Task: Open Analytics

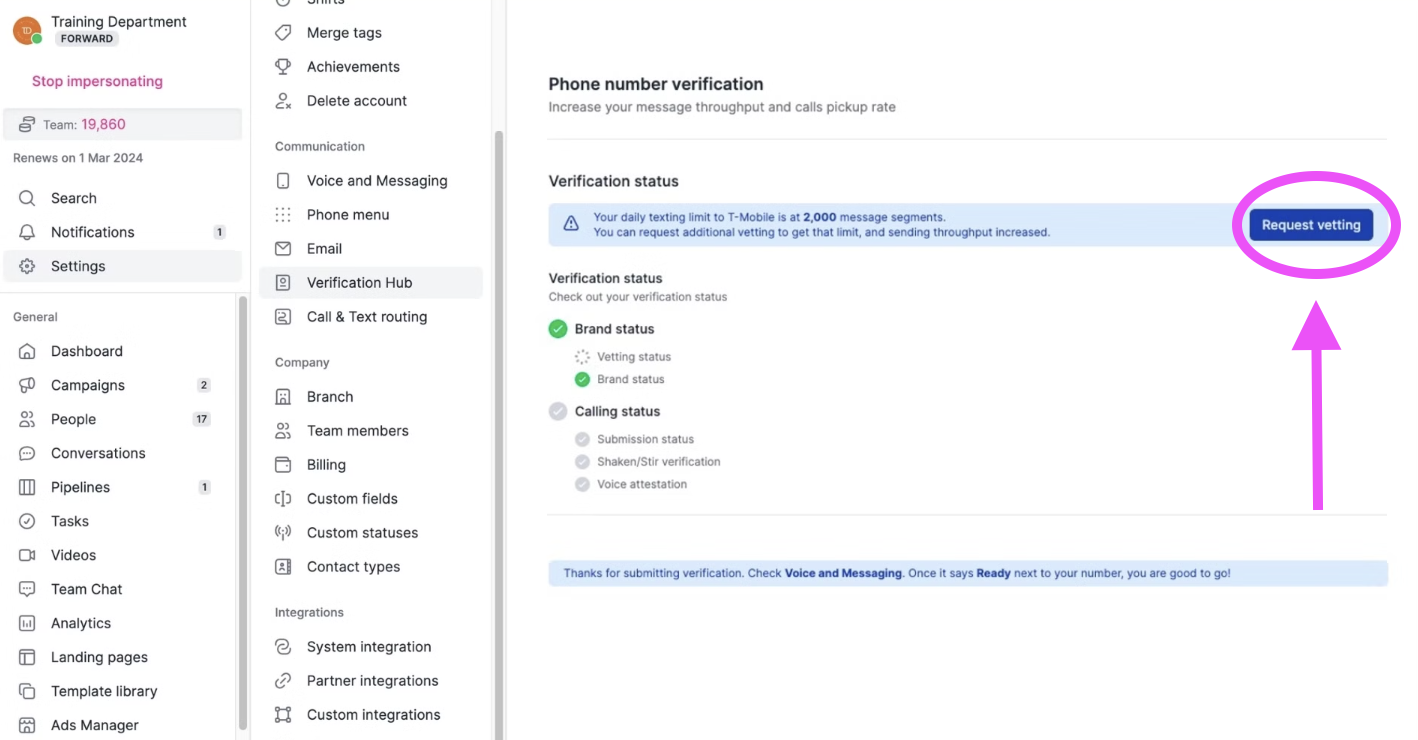Action: pyautogui.click(x=80, y=622)
